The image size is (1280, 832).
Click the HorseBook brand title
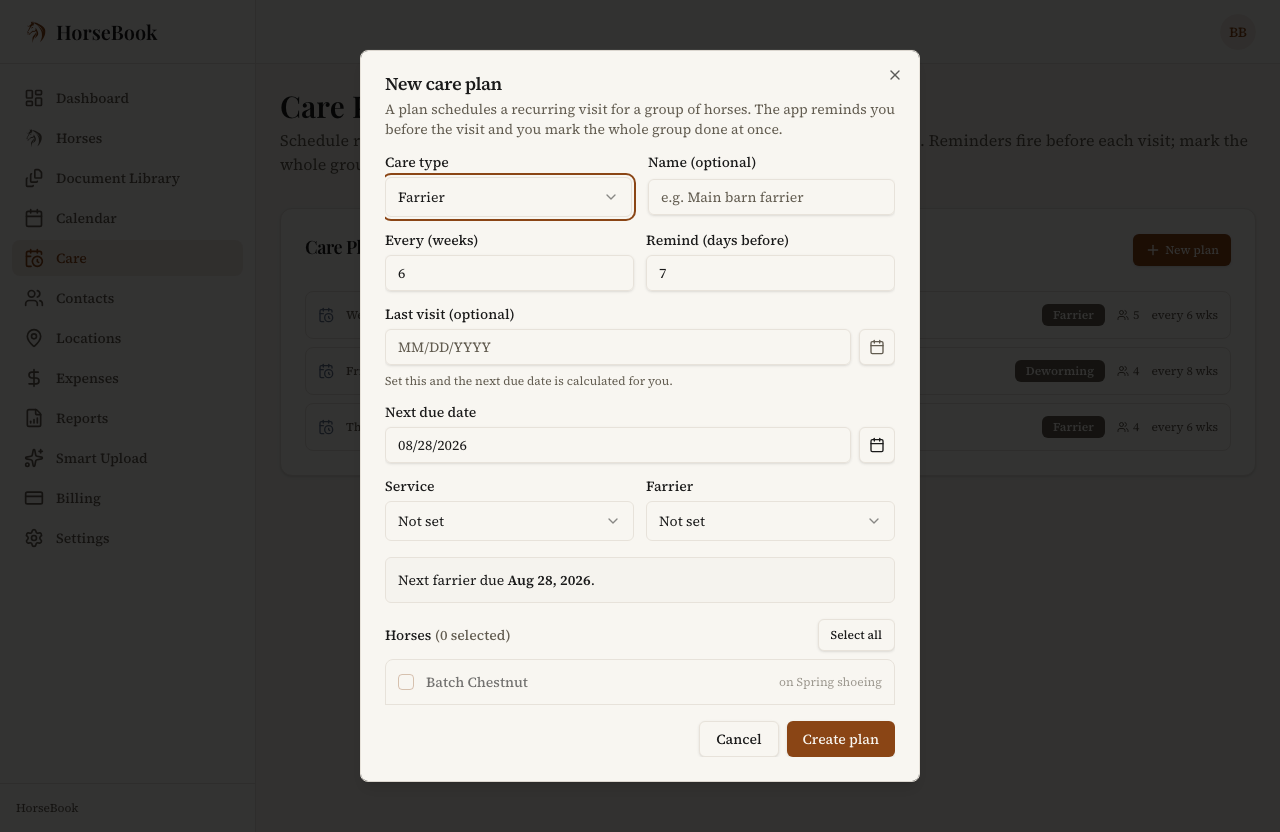(x=107, y=32)
